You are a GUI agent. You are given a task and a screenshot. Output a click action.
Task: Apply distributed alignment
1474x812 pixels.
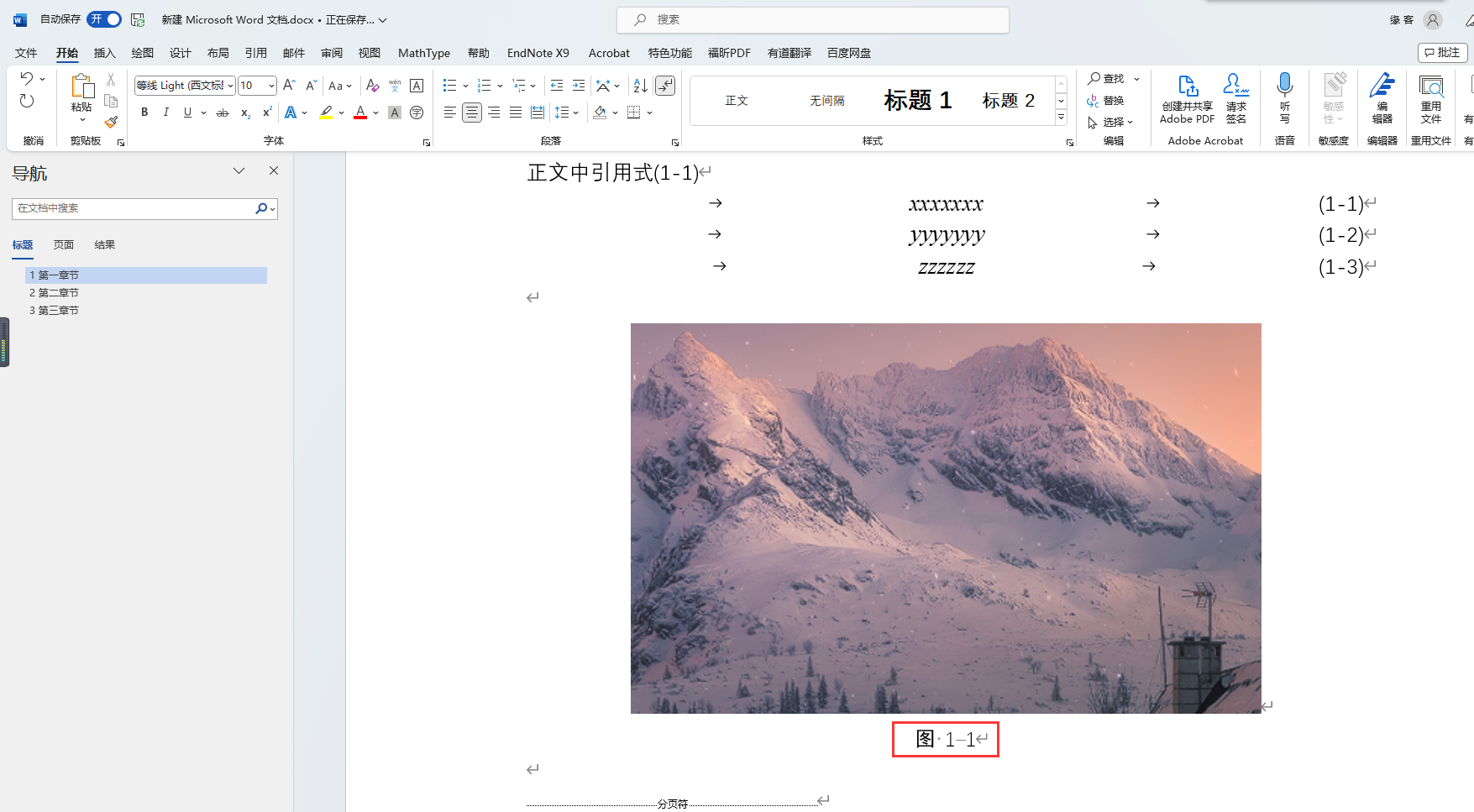pos(538,113)
